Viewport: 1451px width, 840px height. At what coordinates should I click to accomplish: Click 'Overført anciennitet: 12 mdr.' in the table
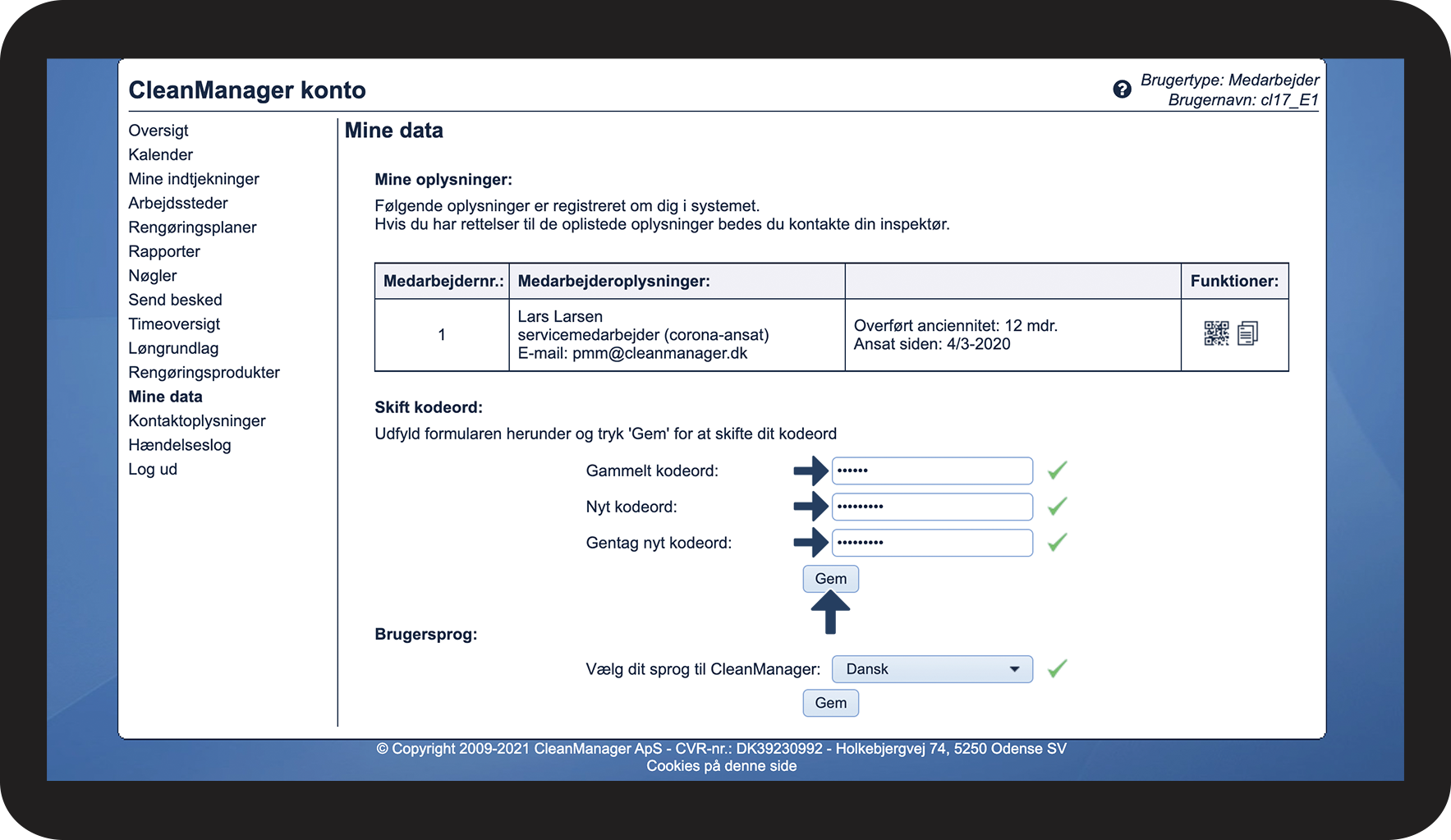956,326
